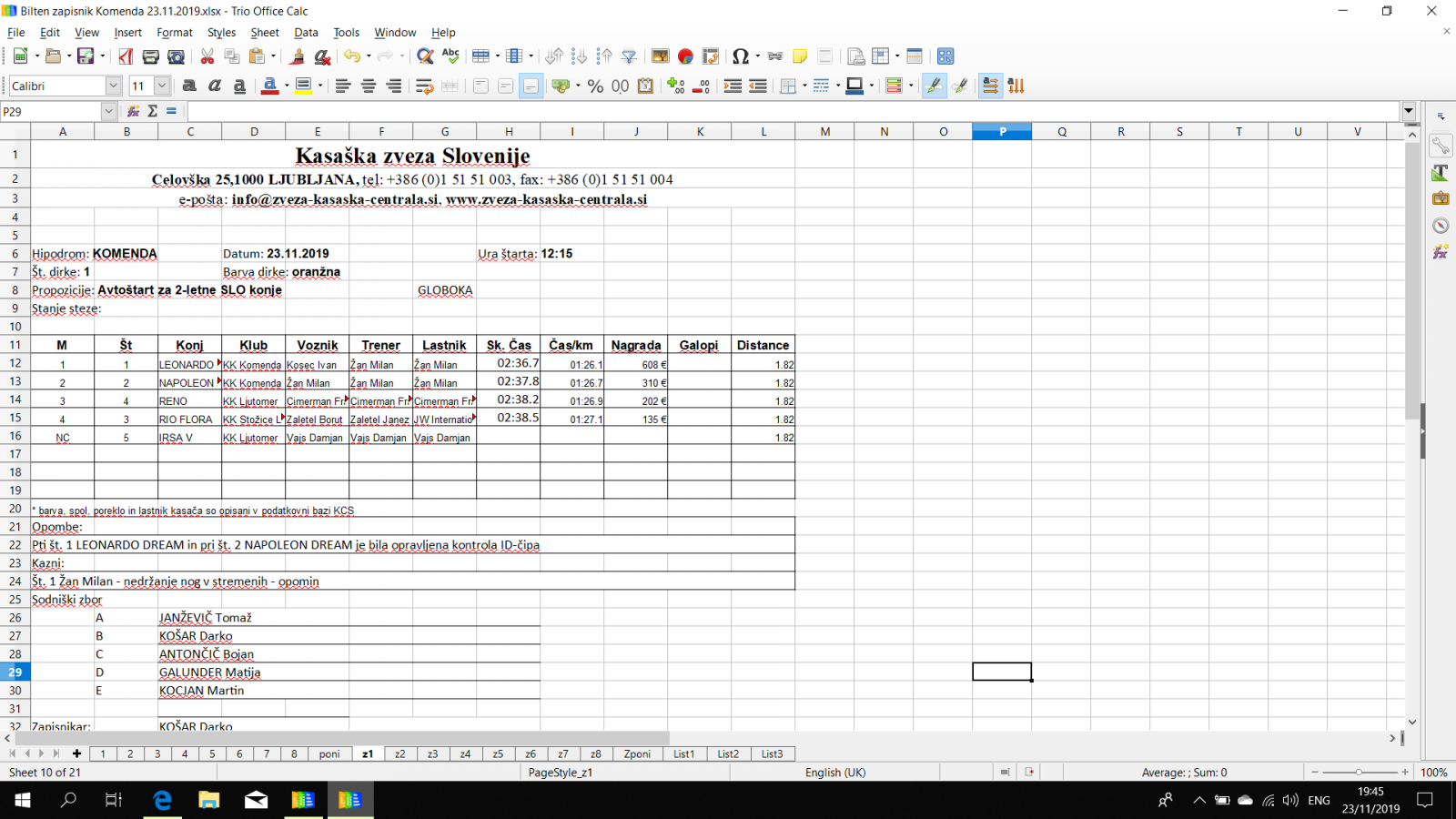The height and width of the screenshot is (819, 1456).
Task: Open the font name dropdown Calibri
Action: click(x=113, y=86)
